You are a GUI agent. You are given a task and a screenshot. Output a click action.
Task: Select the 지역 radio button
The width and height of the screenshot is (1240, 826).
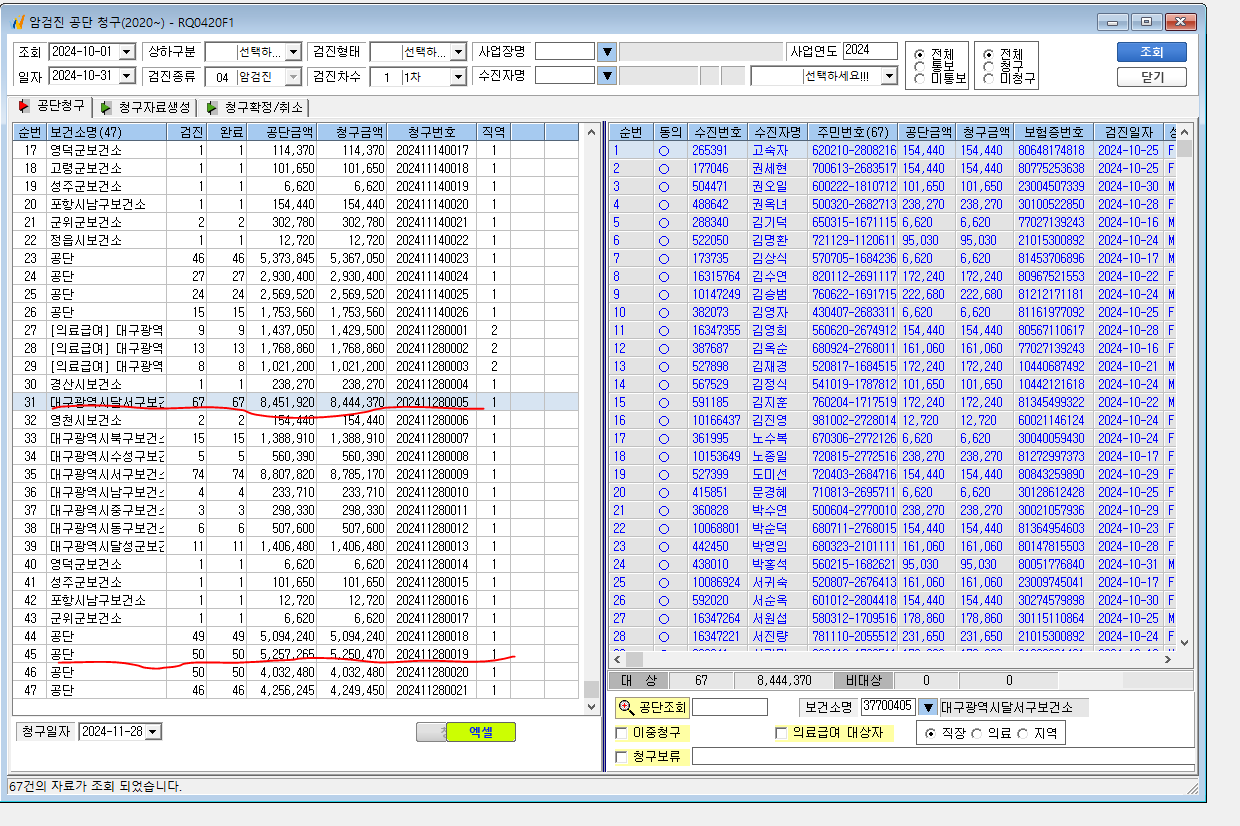coord(1022,733)
